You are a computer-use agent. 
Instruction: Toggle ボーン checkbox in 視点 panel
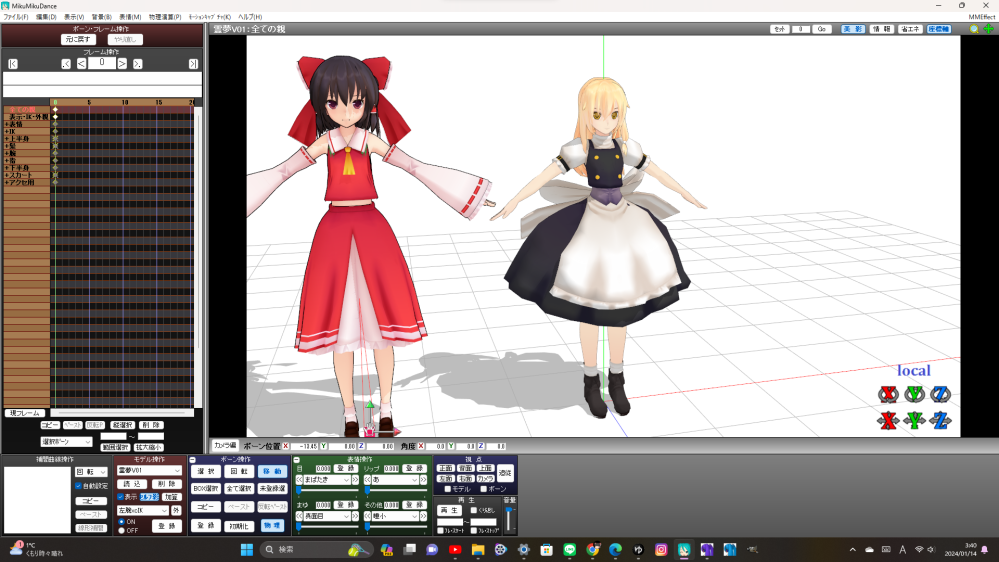(484, 489)
